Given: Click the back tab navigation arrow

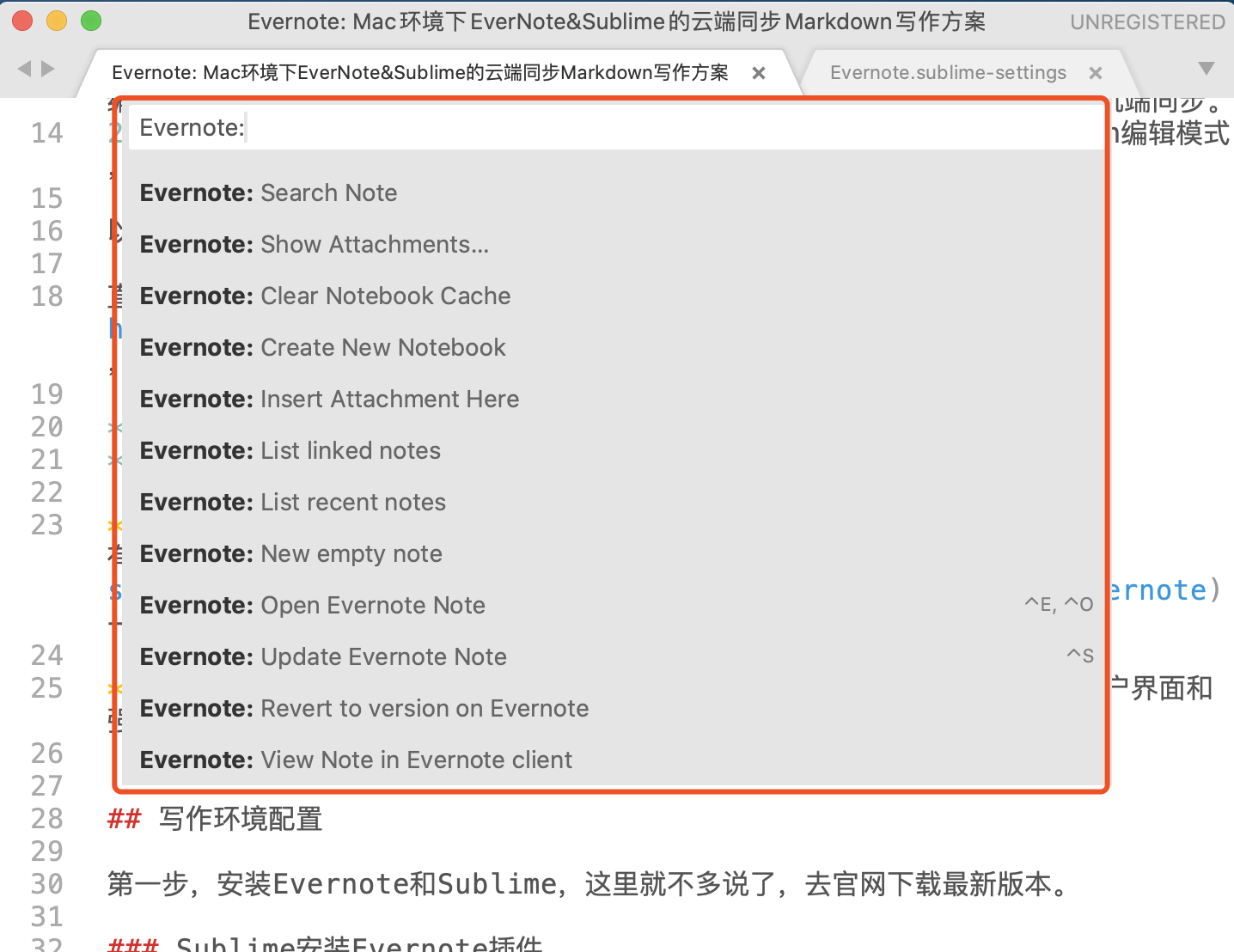Looking at the screenshot, I should [24, 69].
